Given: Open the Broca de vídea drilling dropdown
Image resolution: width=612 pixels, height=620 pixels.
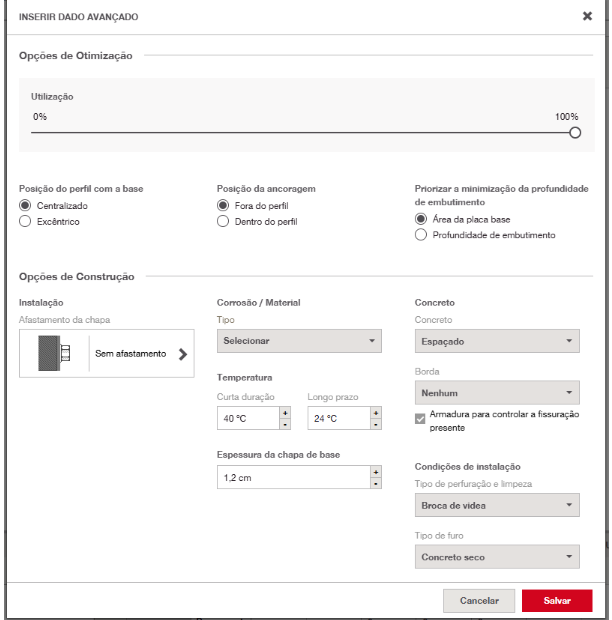Looking at the screenshot, I should pyautogui.click(x=497, y=505).
